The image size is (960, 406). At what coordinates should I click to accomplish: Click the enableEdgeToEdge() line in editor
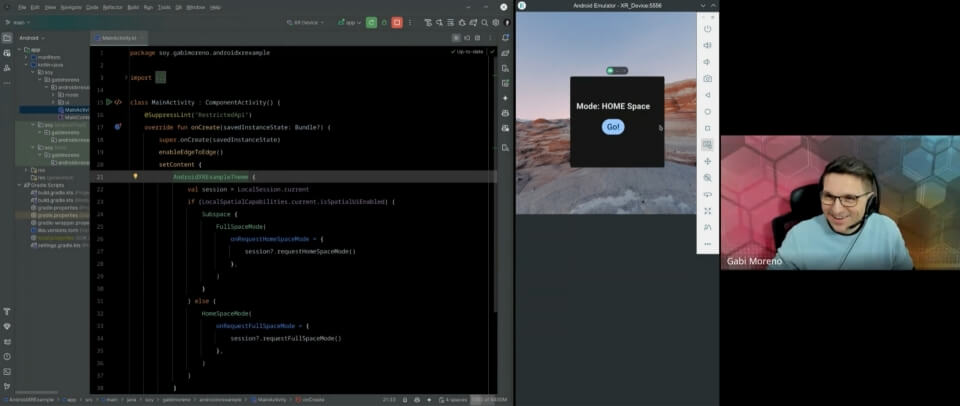pyautogui.click(x=191, y=152)
